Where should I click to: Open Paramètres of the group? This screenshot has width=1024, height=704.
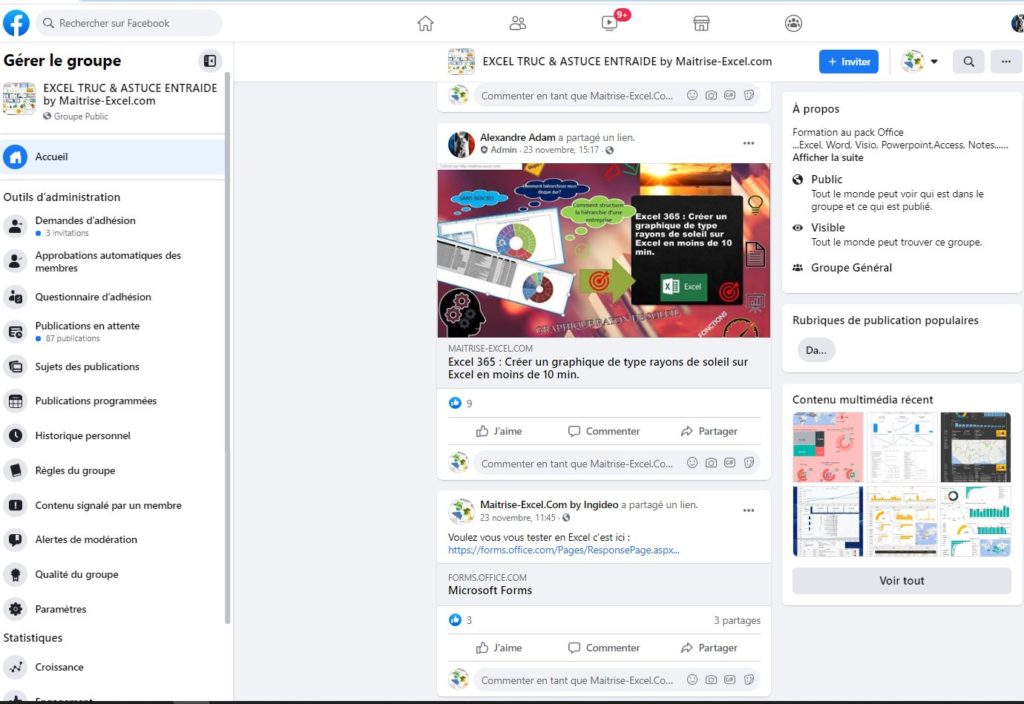[x=112, y=609]
